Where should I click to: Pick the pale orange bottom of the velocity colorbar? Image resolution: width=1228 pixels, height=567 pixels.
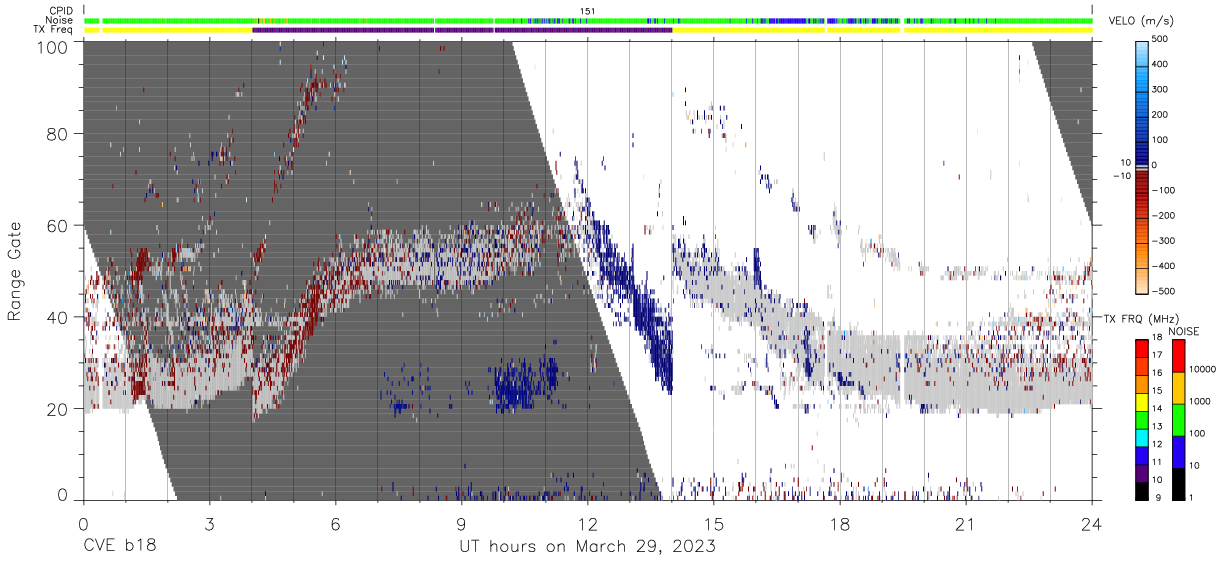pos(1143,280)
